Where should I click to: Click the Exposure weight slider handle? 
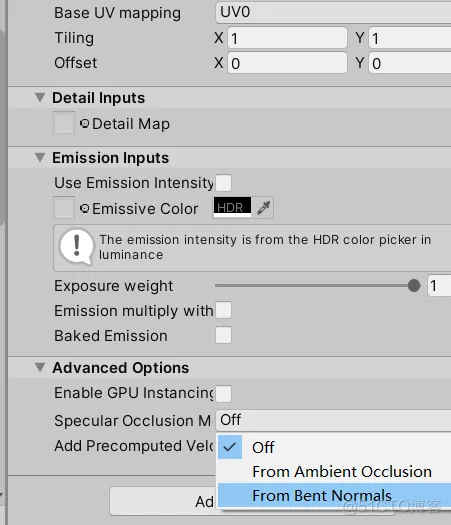tap(414, 286)
